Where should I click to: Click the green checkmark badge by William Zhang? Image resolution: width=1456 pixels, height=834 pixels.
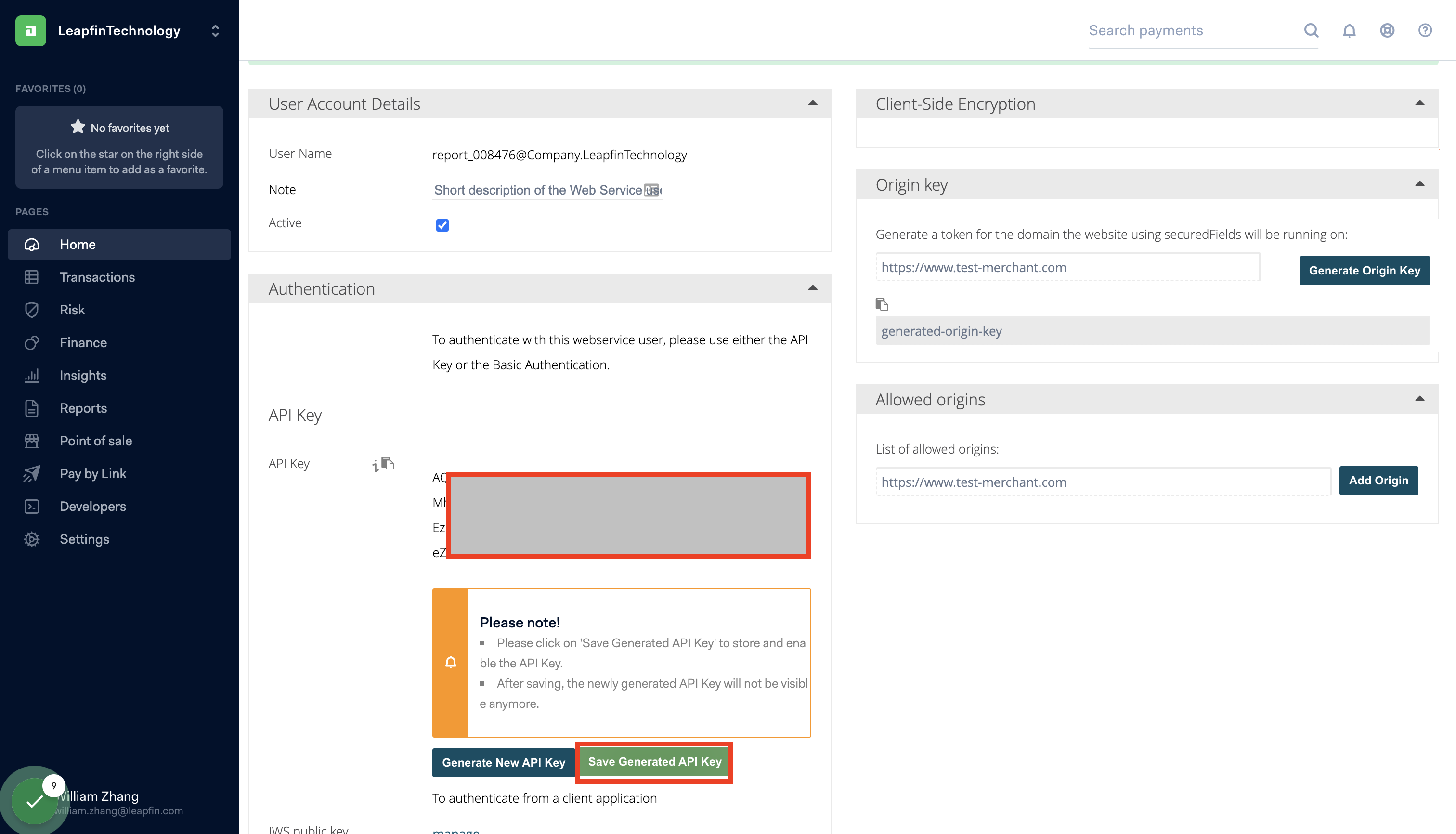[x=34, y=801]
